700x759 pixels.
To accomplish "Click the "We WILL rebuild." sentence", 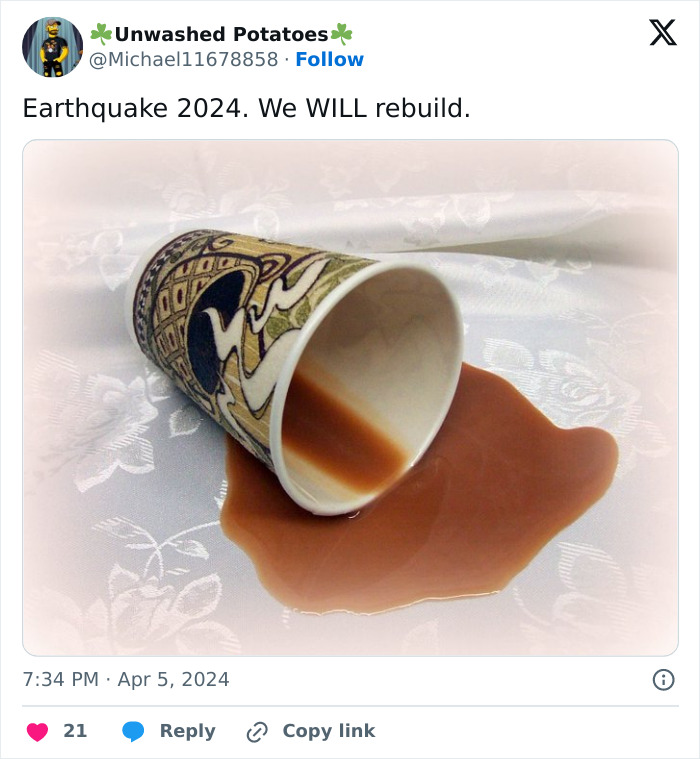I will (x=364, y=108).
